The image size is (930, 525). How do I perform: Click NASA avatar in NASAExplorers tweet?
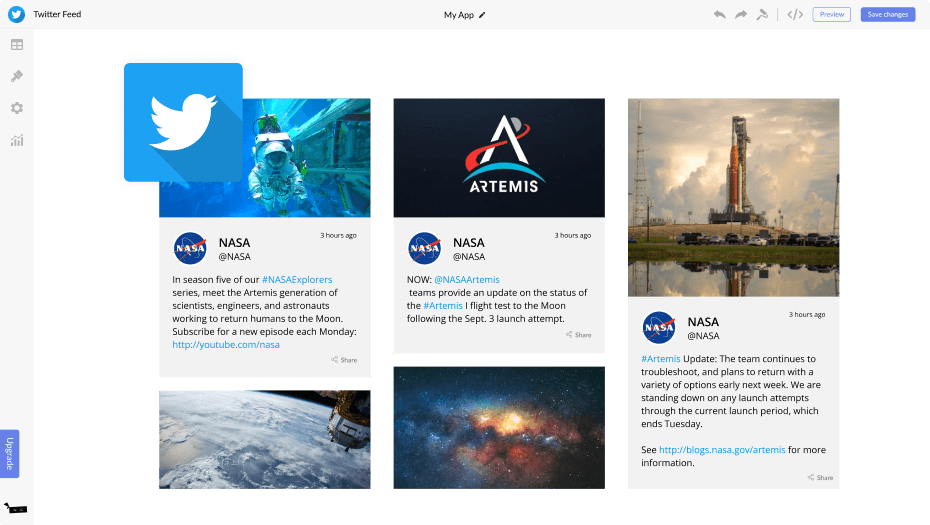pyautogui.click(x=190, y=249)
